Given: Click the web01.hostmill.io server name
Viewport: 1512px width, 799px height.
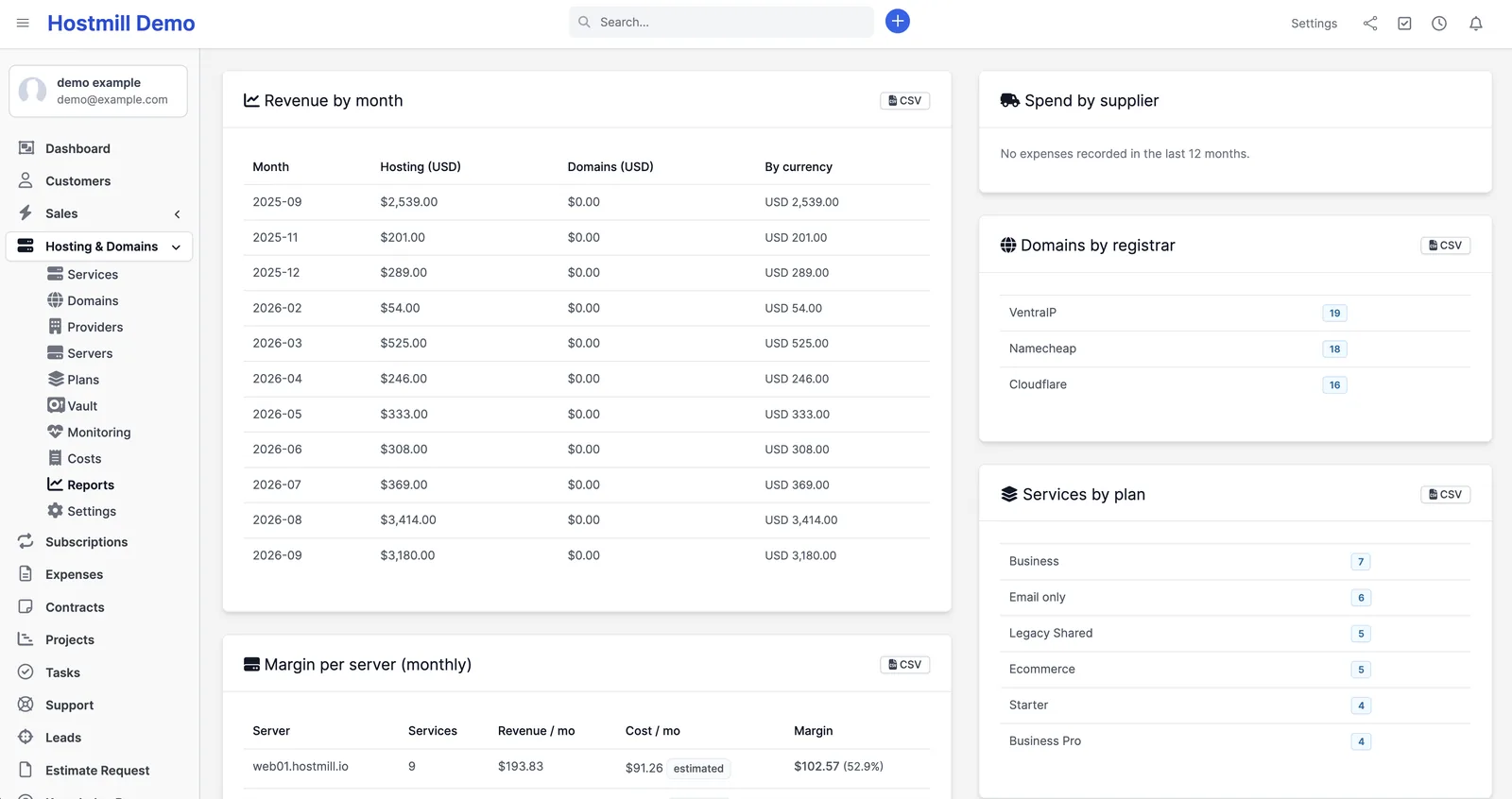Looking at the screenshot, I should click(301, 766).
